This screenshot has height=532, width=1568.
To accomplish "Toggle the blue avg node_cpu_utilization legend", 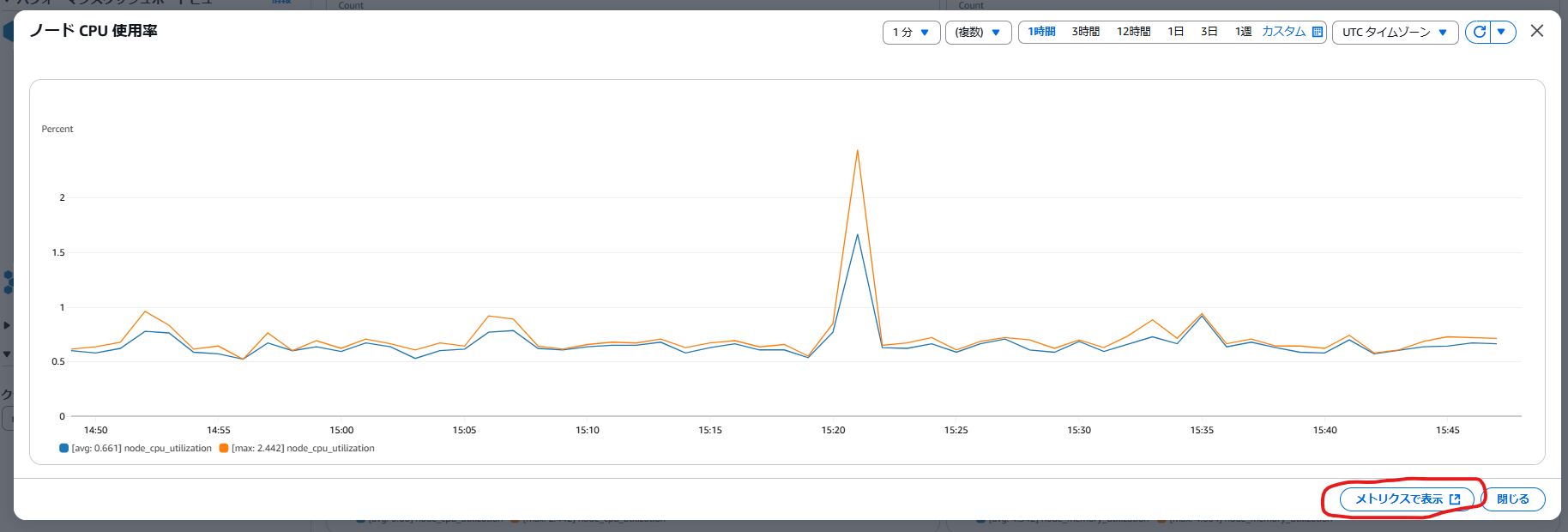I will [x=136, y=448].
